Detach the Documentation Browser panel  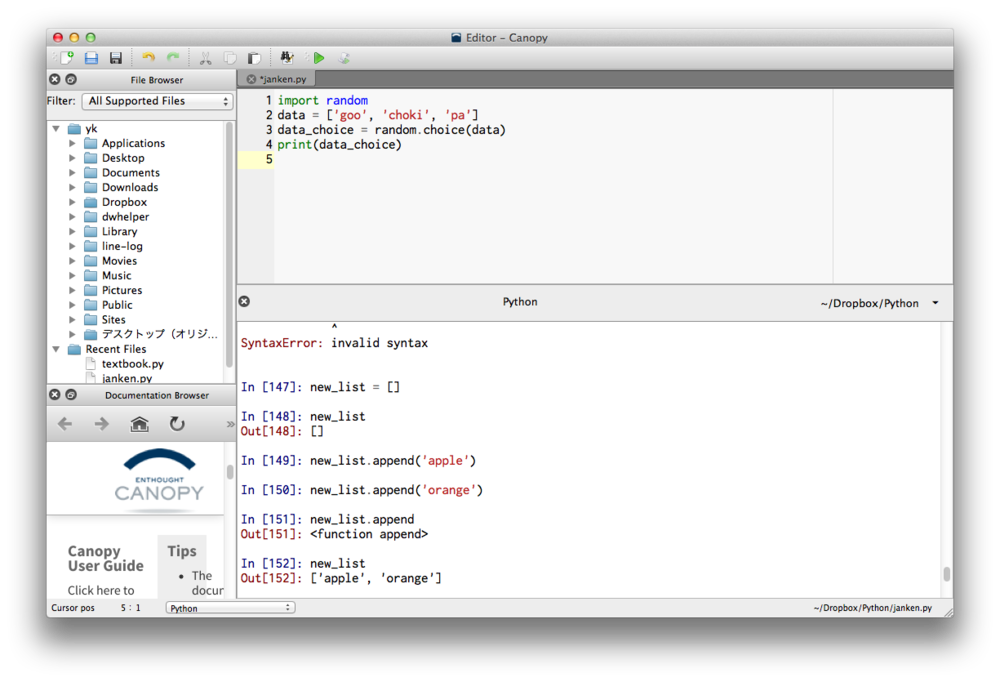71,395
